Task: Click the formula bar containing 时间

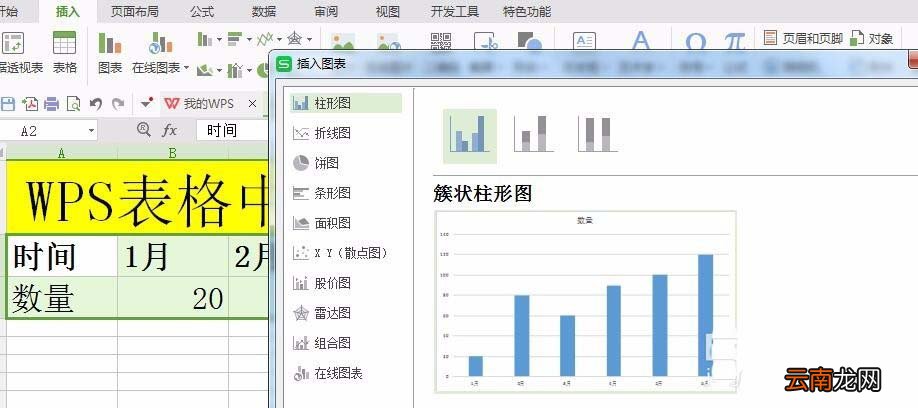Action: point(232,130)
